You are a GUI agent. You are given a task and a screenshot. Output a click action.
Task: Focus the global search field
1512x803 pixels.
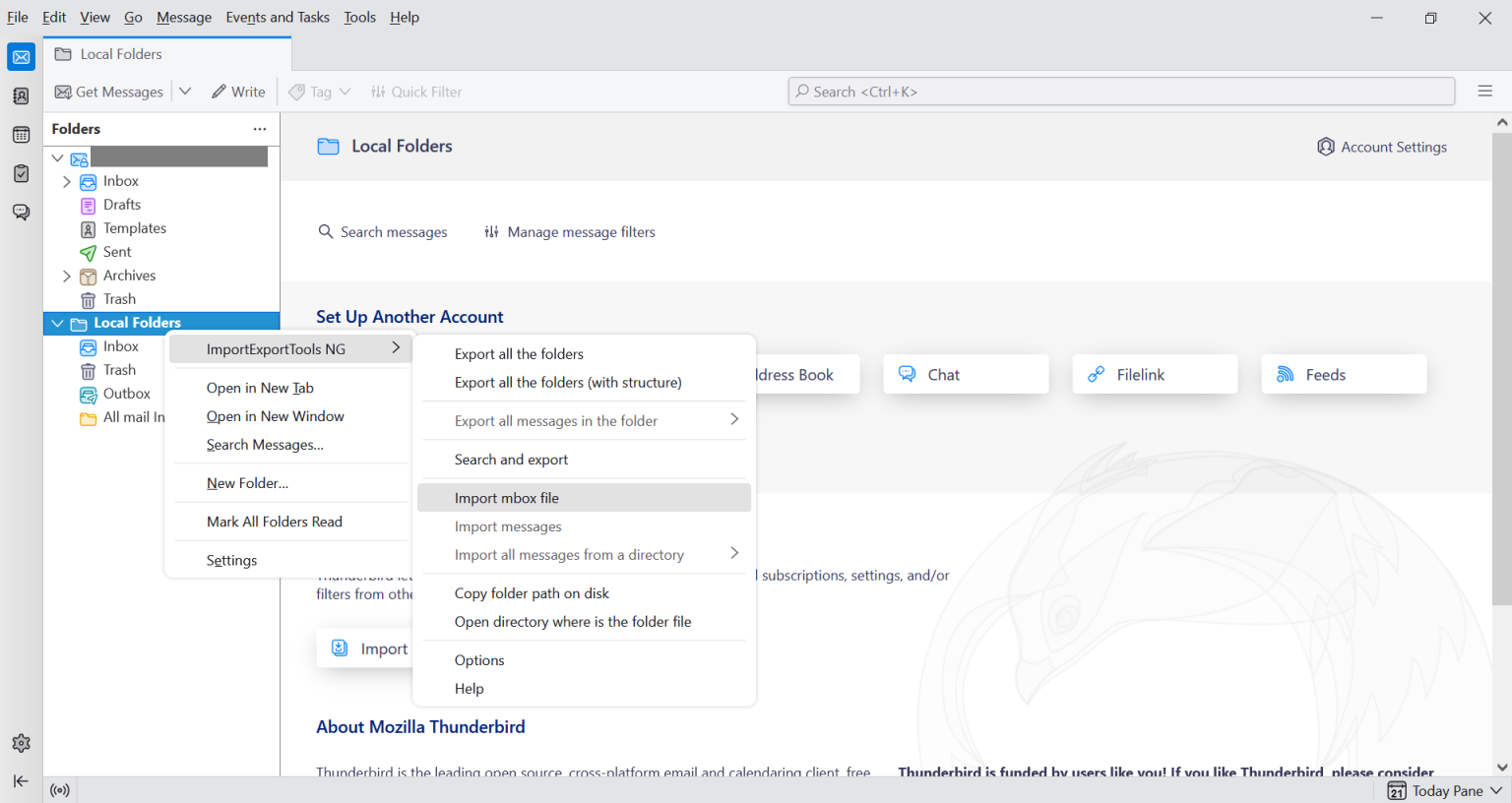tap(1121, 92)
